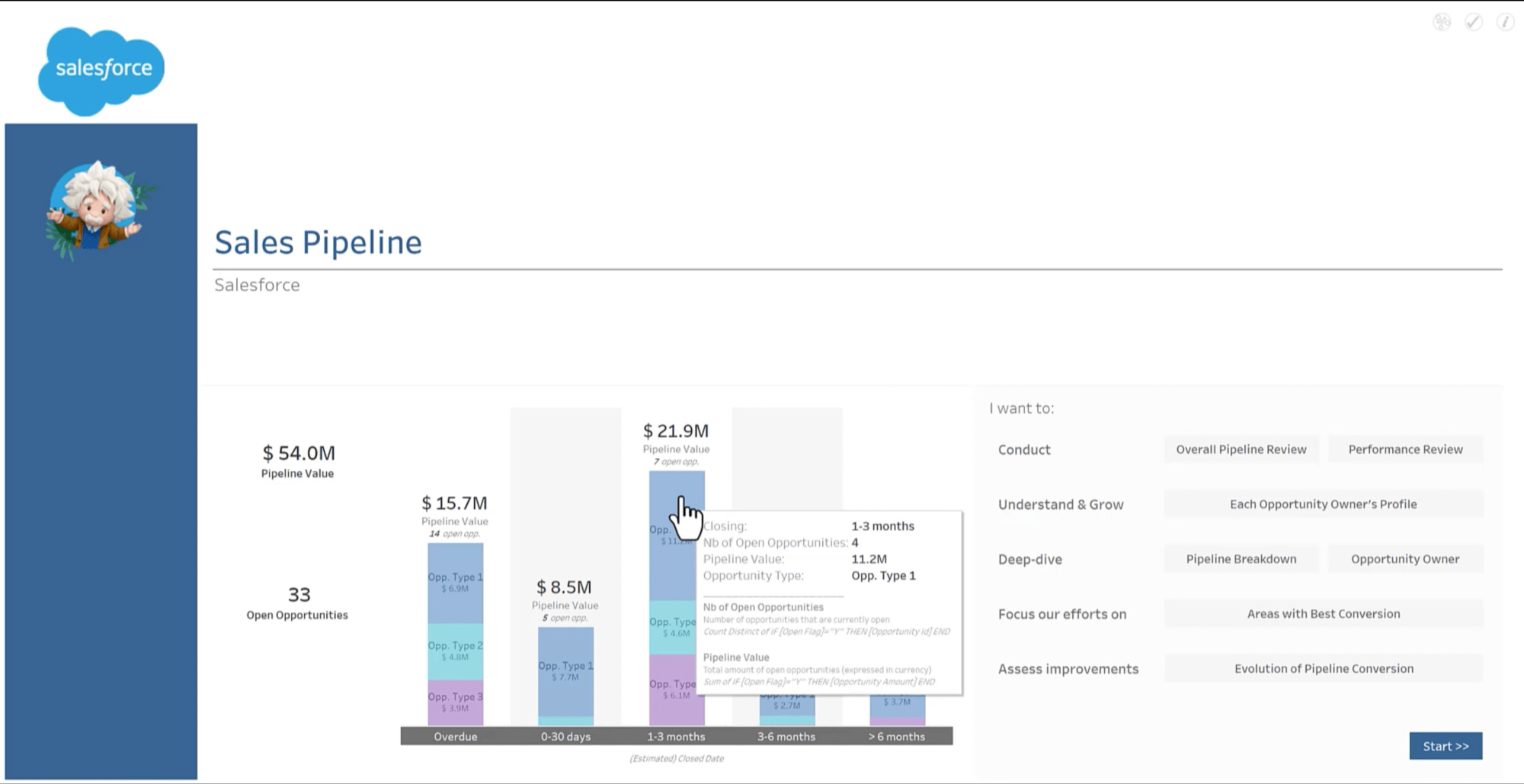Select Opp. Type 1 segment in 0-30 days bar
1524x784 pixels.
(x=565, y=671)
